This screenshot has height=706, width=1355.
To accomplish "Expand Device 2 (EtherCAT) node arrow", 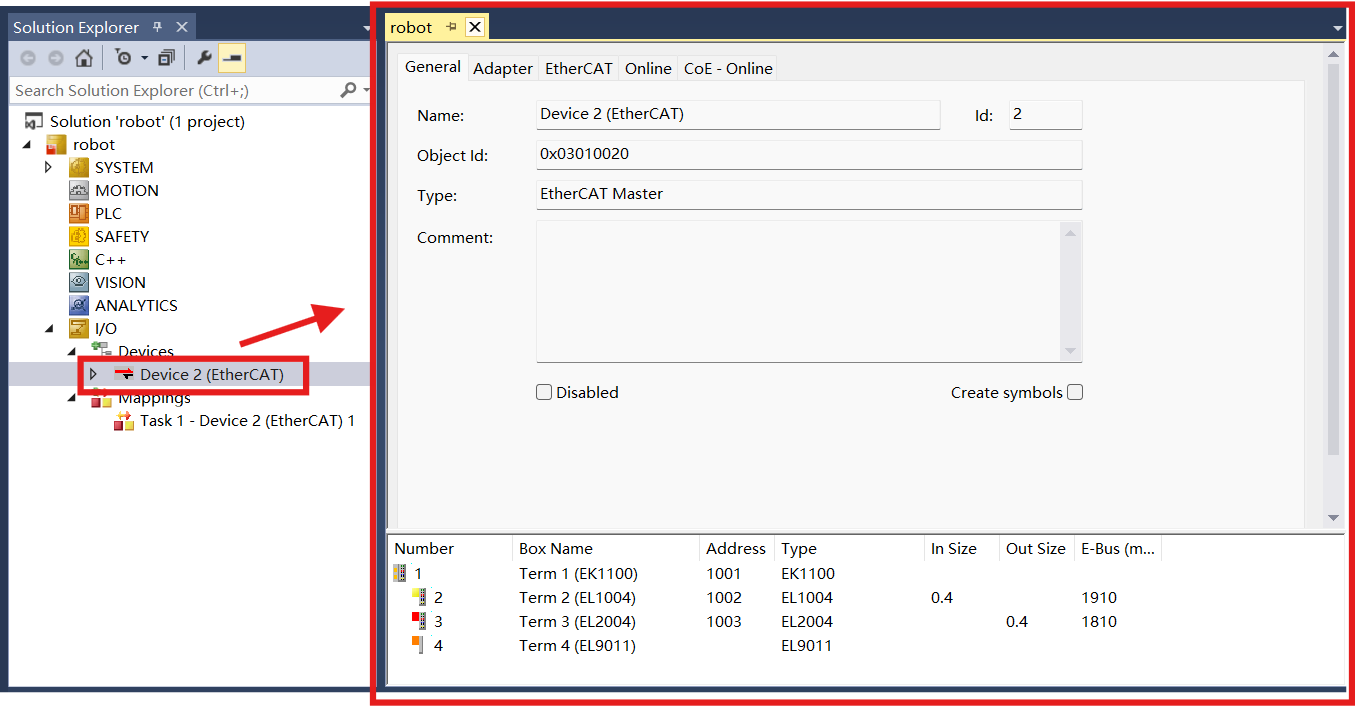I will click(x=93, y=374).
